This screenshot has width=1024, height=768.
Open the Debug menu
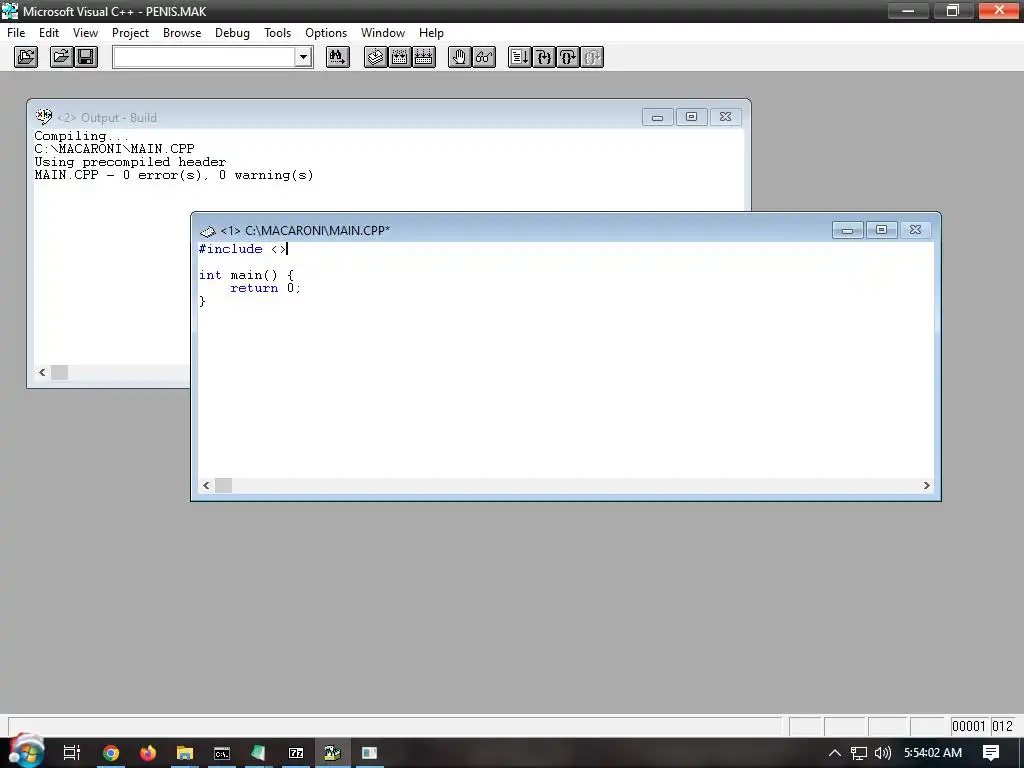pyautogui.click(x=232, y=33)
